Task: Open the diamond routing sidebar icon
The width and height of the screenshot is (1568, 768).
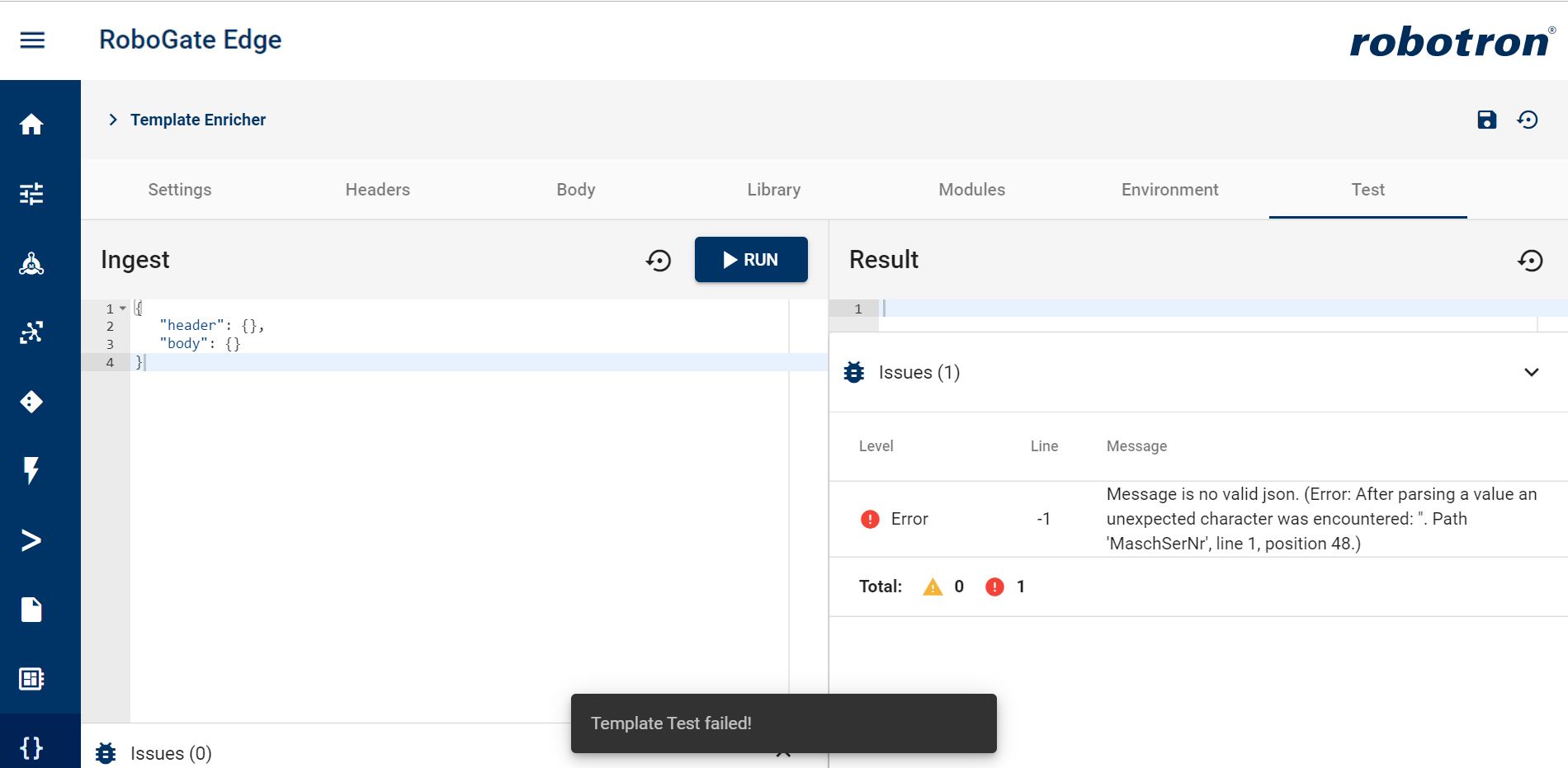Action: [31, 402]
